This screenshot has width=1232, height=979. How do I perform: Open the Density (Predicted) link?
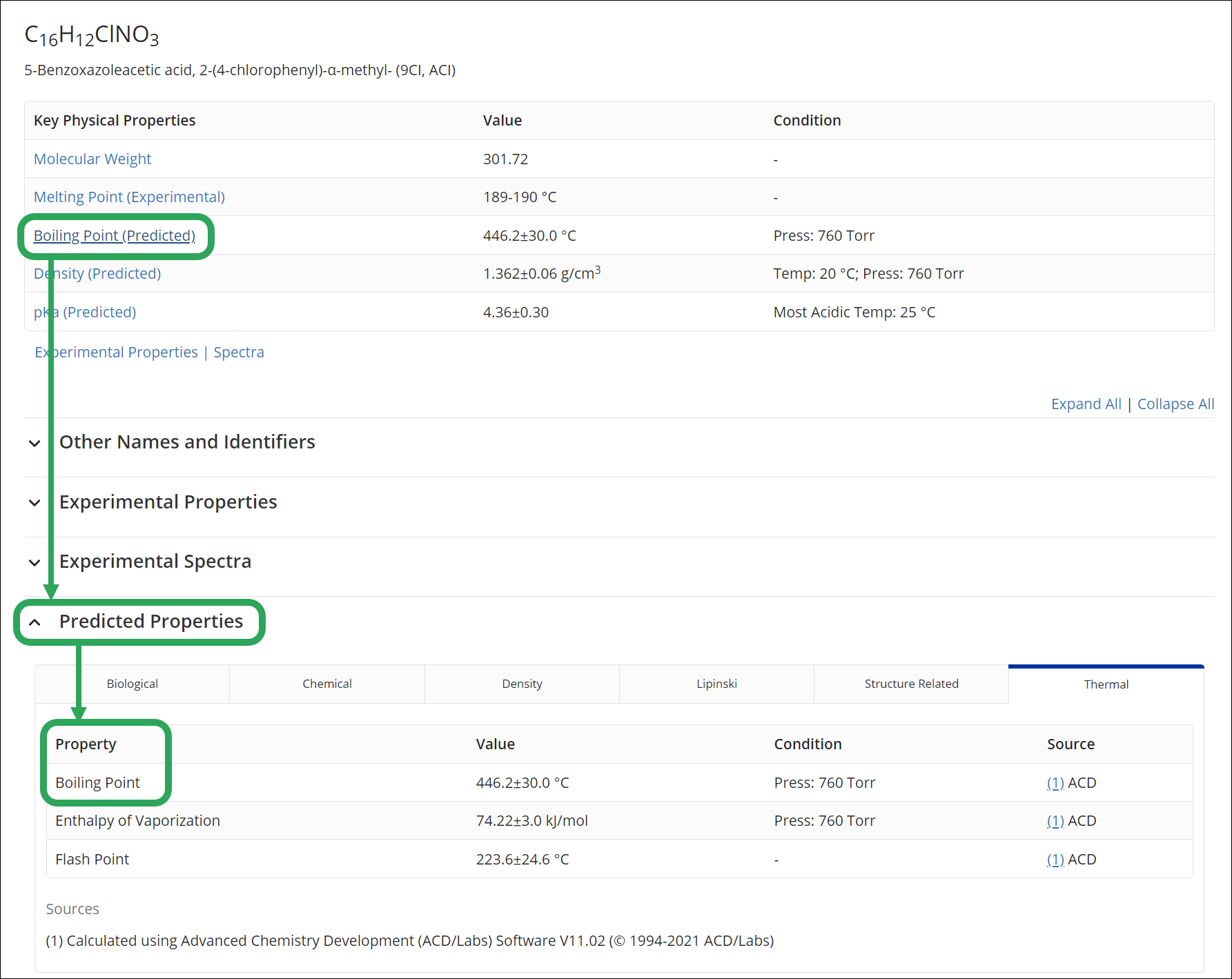pos(97,274)
